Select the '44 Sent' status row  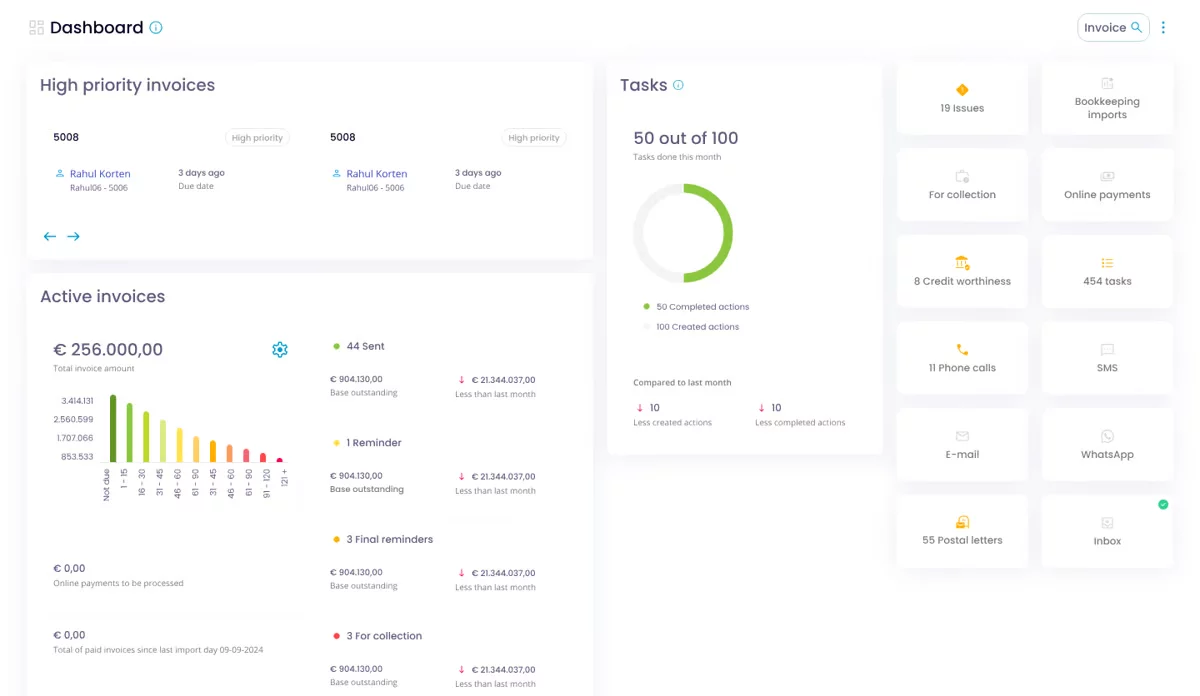click(359, 346)
